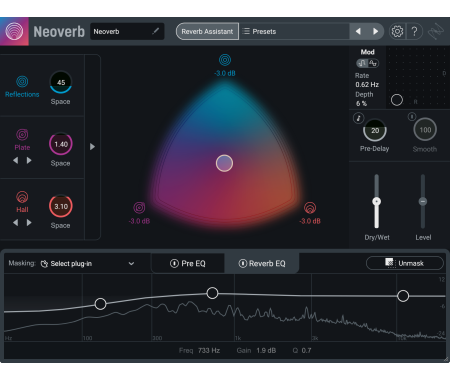The width and height of the screenshot is (450, 380).
Task: Click the Hall icon at blend pad corner
Action: [310, 208]
